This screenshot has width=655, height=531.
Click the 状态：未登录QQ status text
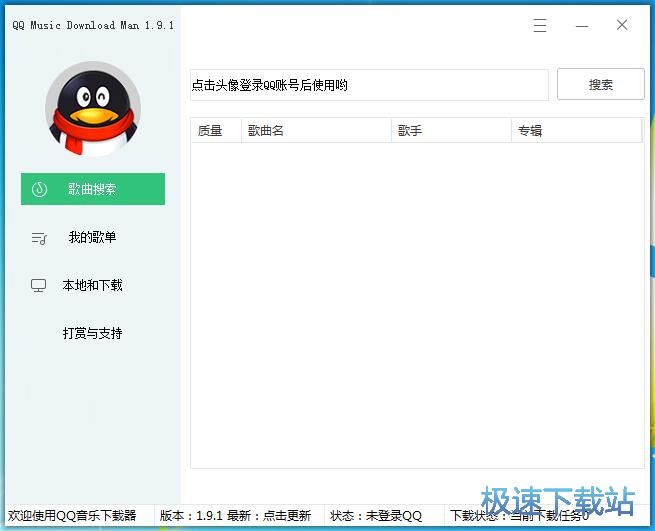tap(376, 516)
